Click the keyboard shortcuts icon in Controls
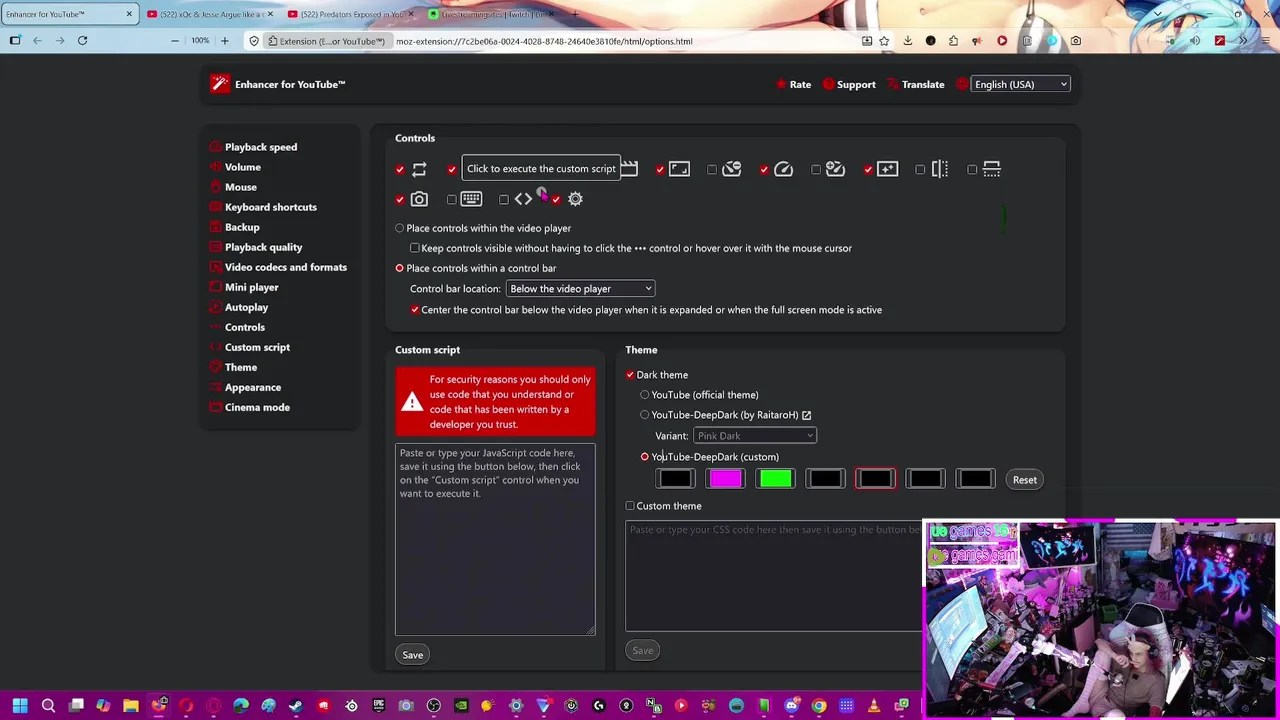 pos(471,199)
